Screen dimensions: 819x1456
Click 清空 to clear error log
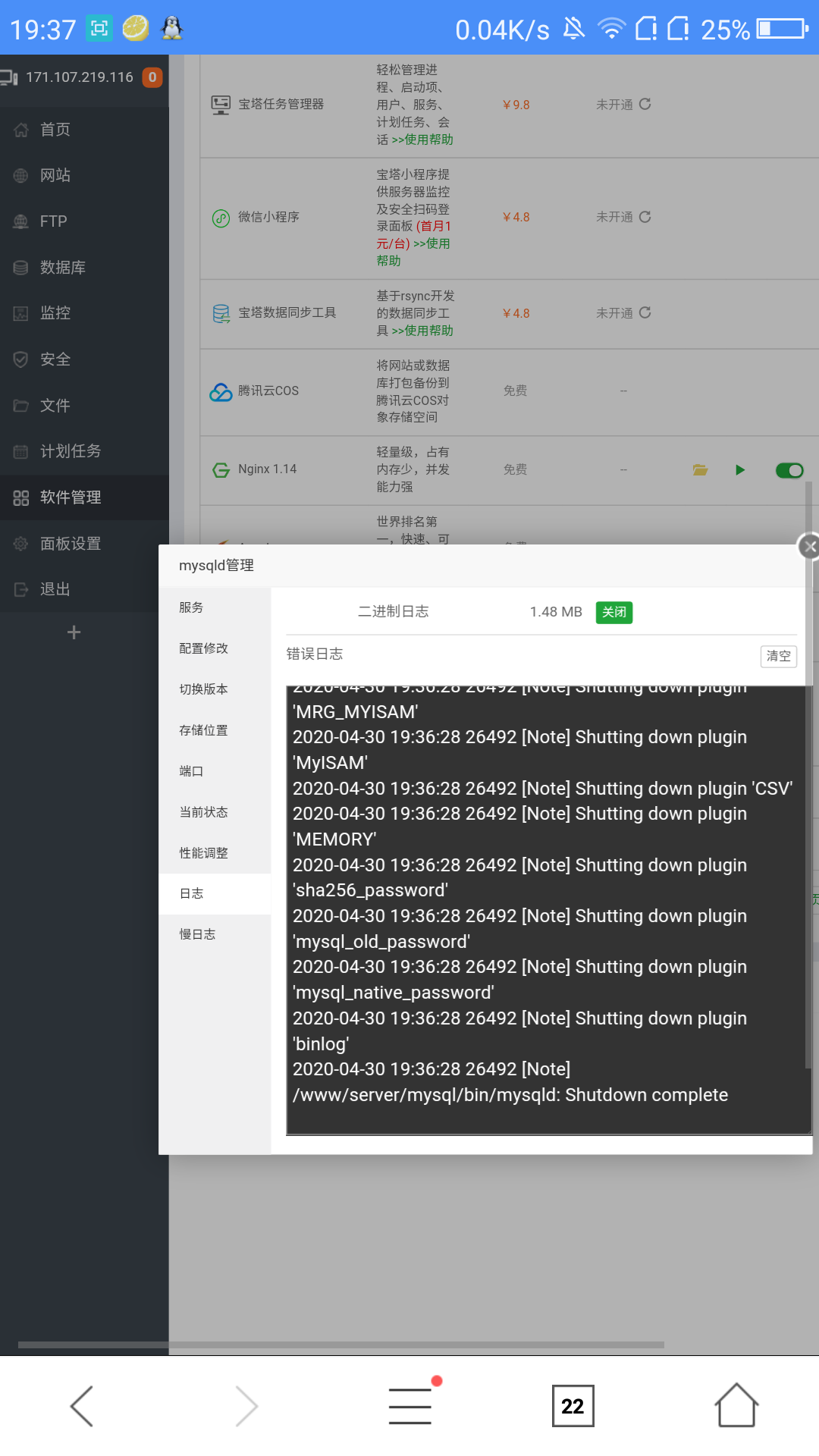(x=779, y=656)
